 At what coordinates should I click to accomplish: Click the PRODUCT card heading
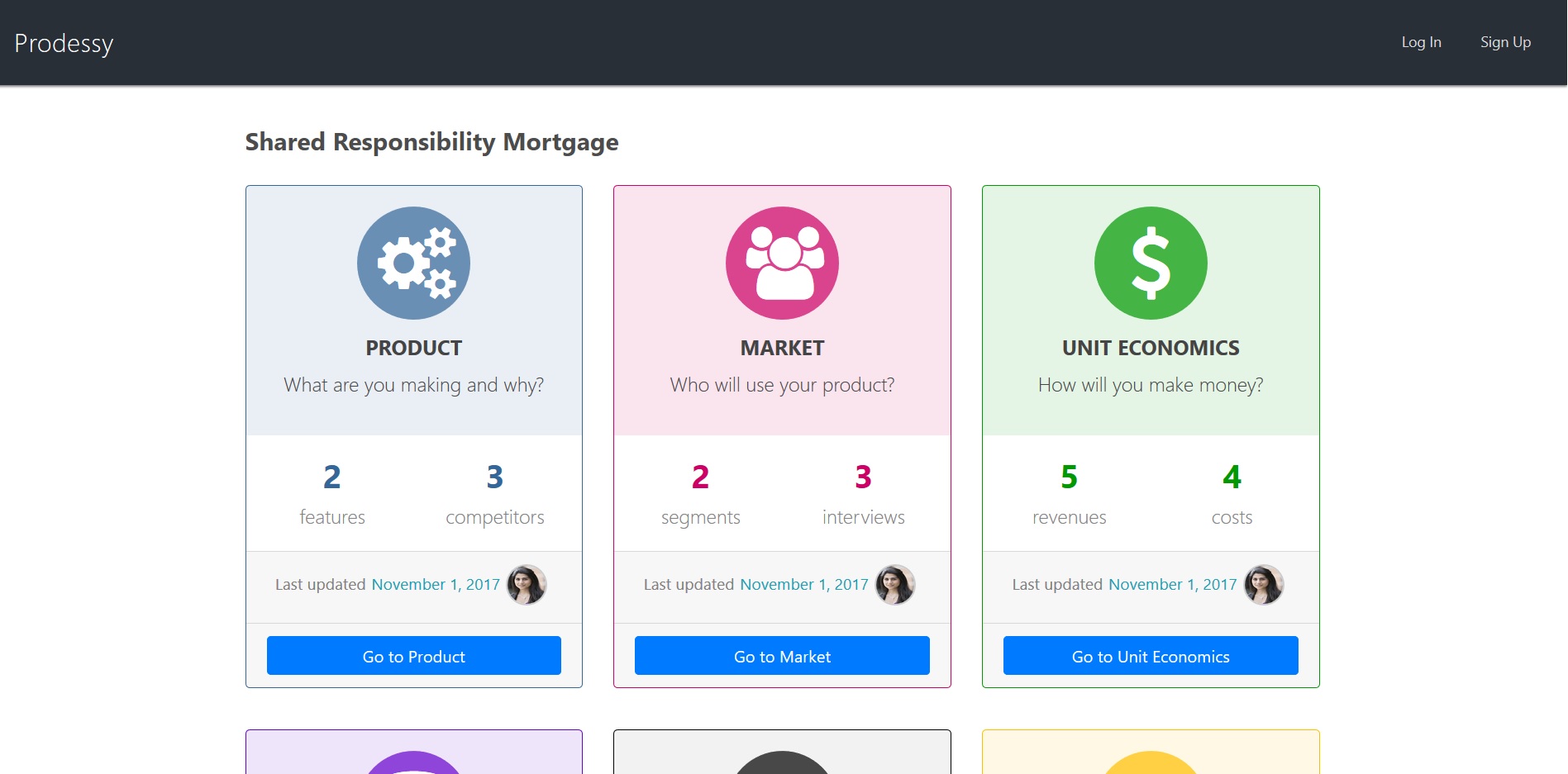coord(414,348)
